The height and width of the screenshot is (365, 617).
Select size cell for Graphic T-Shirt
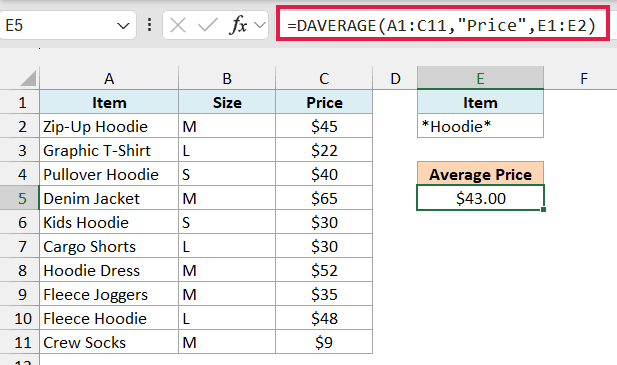(x=227, y=151)
